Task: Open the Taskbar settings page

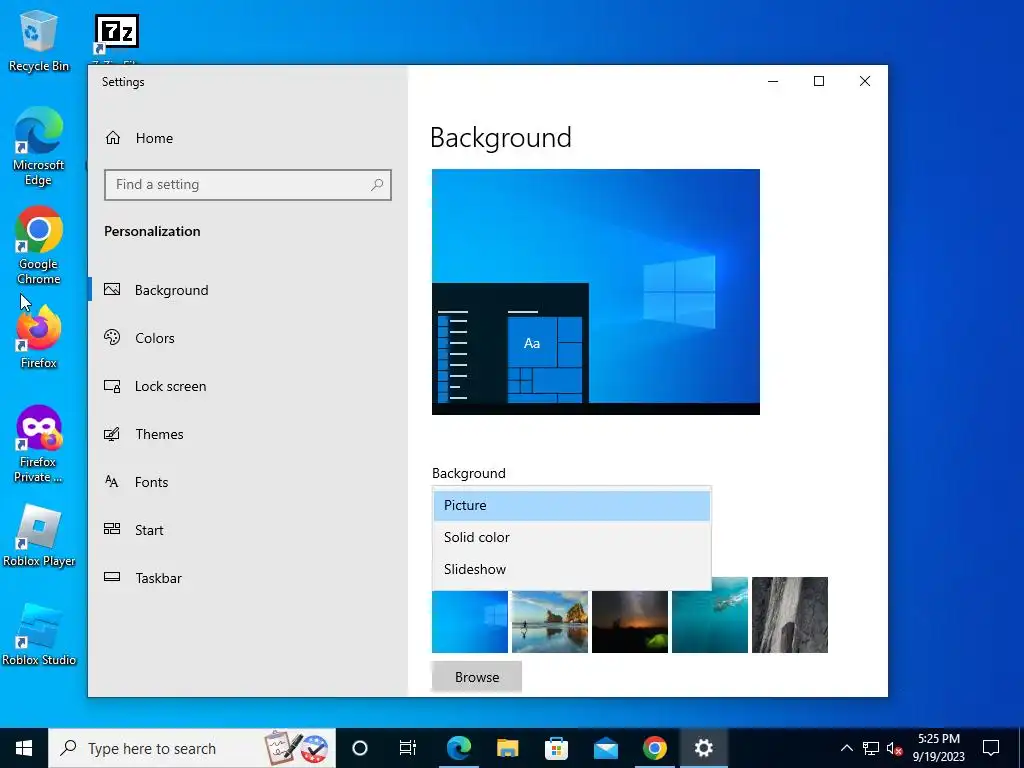Action: click(248, 578)
